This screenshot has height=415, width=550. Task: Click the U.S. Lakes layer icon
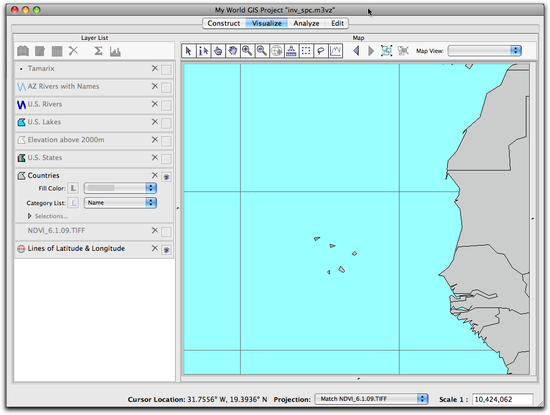[21, 122]
